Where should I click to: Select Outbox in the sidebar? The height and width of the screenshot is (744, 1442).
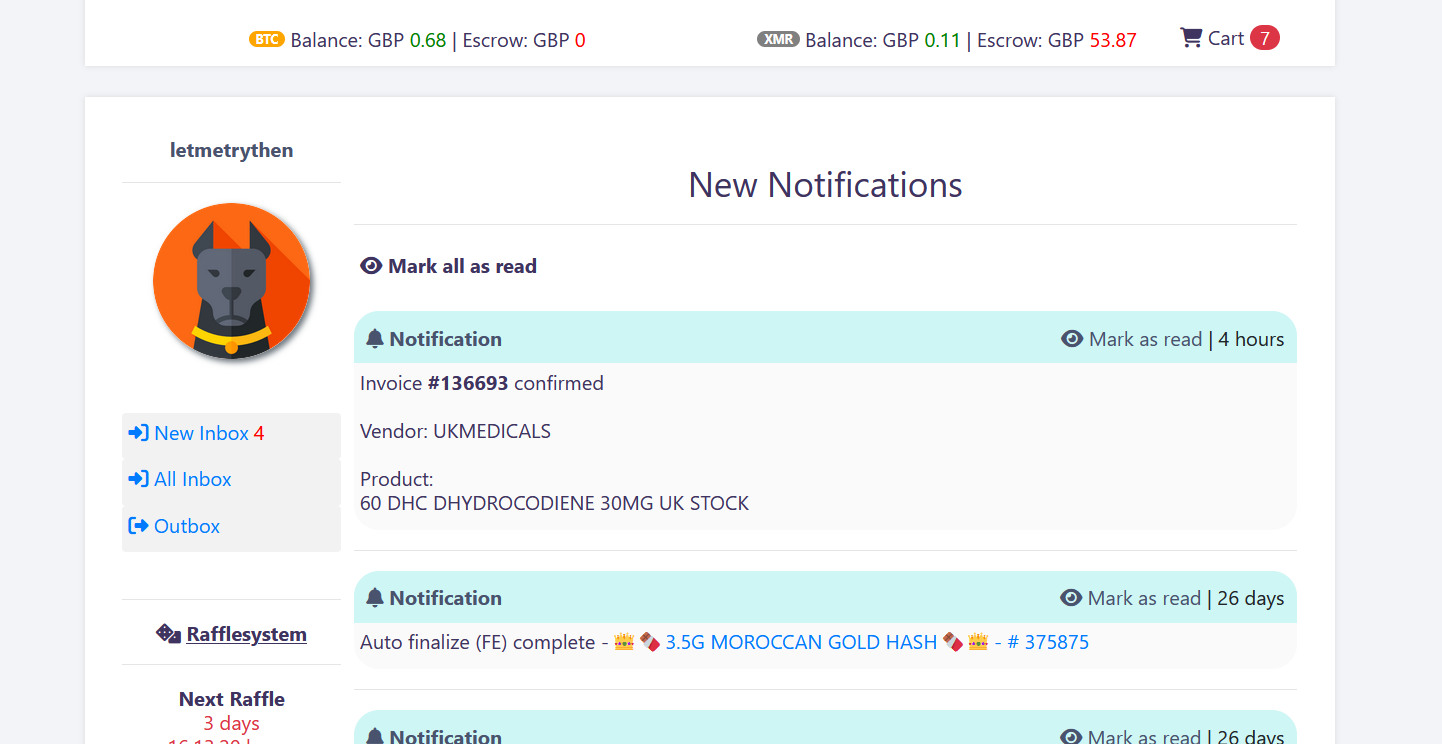(186, 526)
